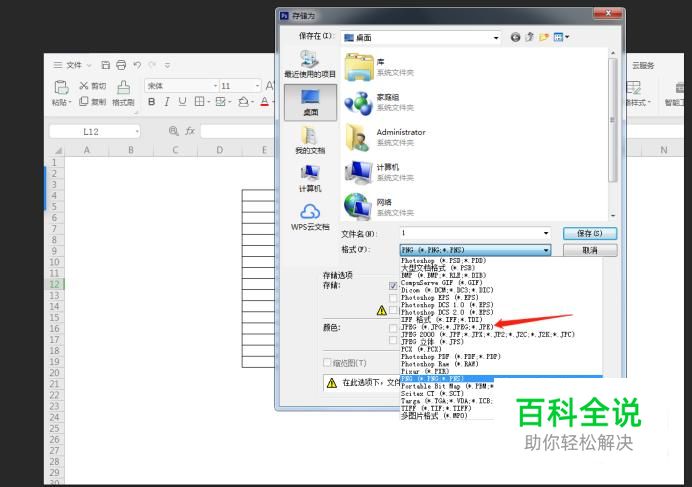Viewport: 692px width, 487px height.
Task: Click the WPS undo arrow
Action: coord(137,65)
